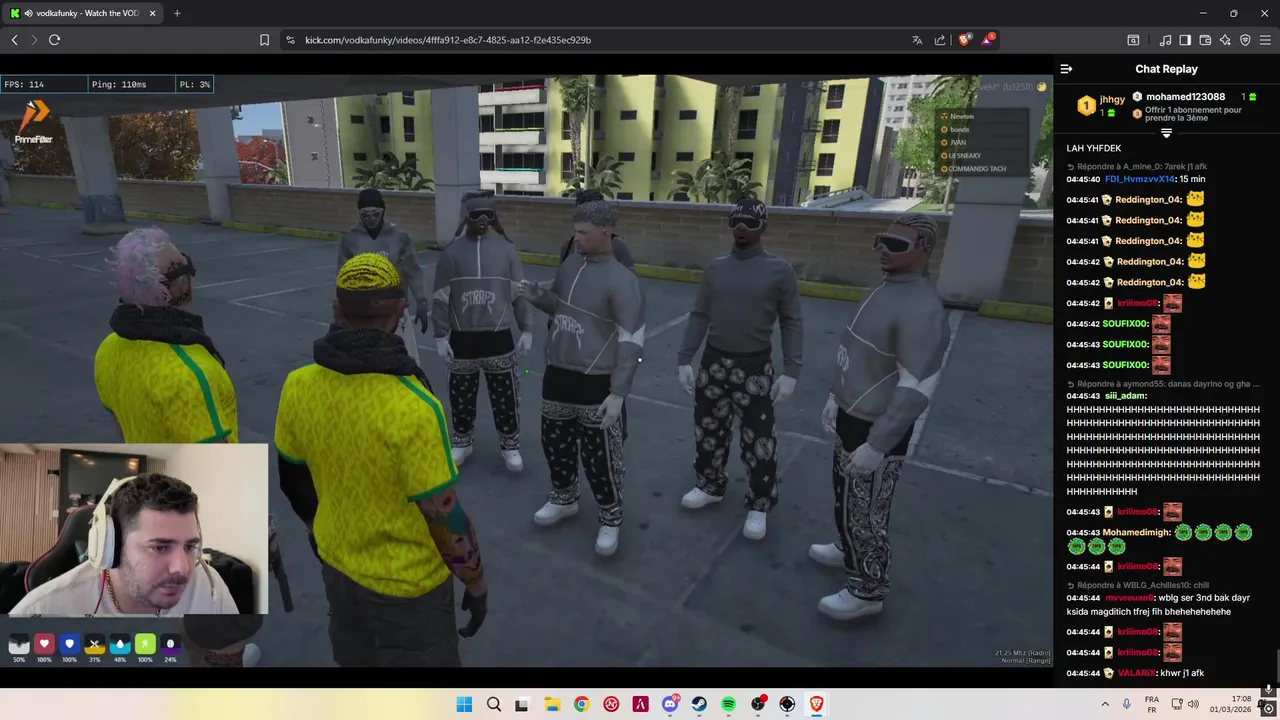This screenshot has height=720, width=1280.
Task: Click the streamer webcam overlay
Action: click(x=134, y=529)
